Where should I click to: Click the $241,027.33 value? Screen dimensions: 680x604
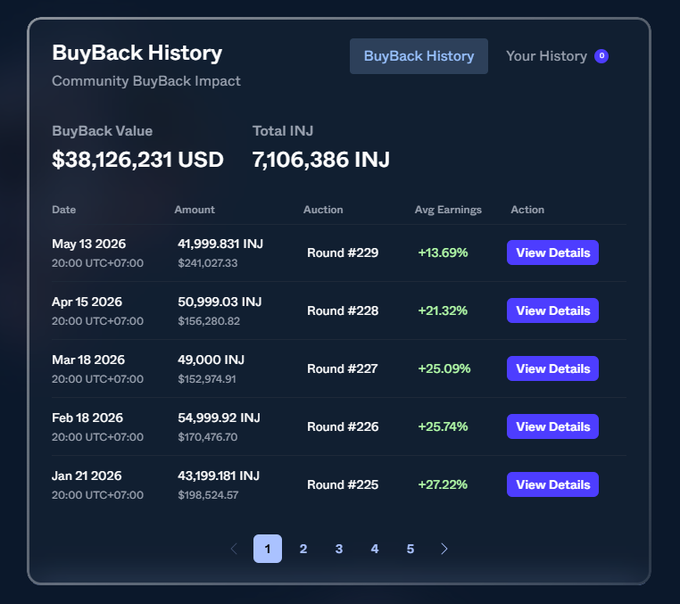(x=208, y=263)
